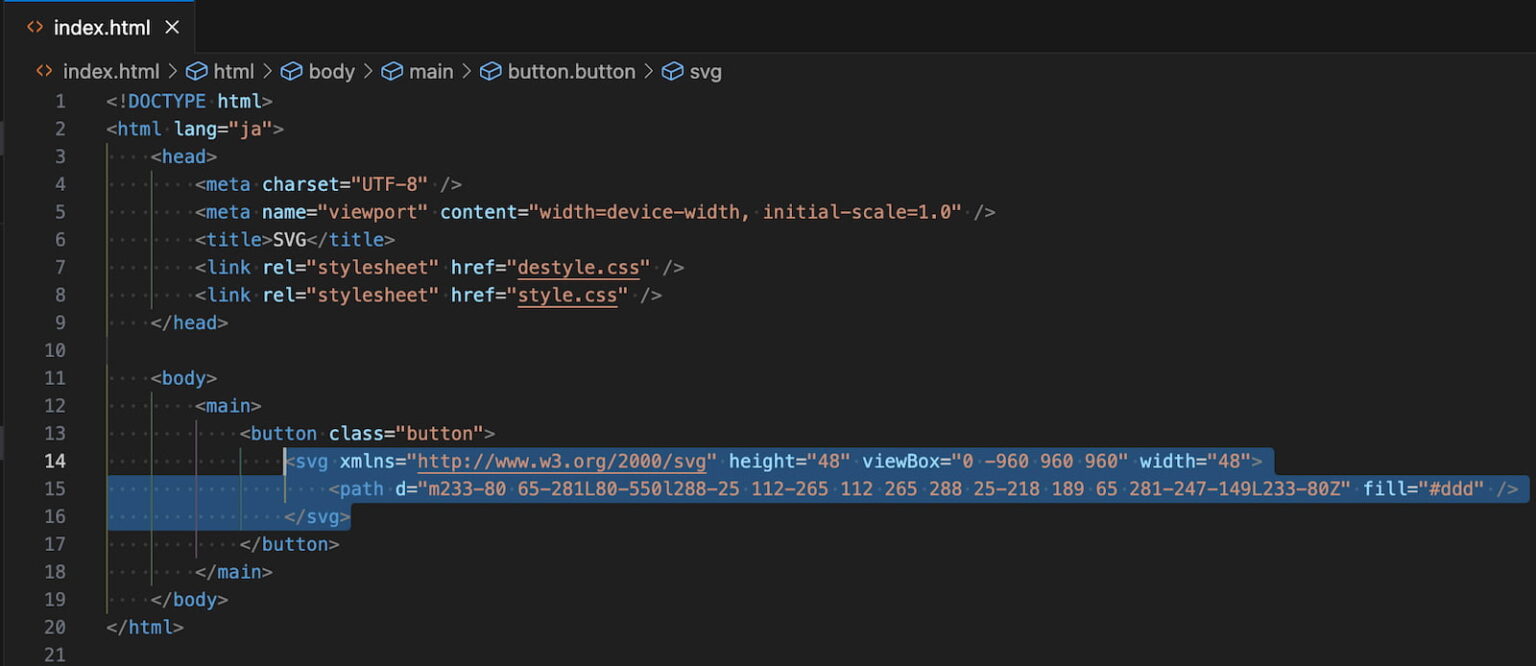
Task: Open the destyle.css stylesheet link
Action: coord(578,267)
